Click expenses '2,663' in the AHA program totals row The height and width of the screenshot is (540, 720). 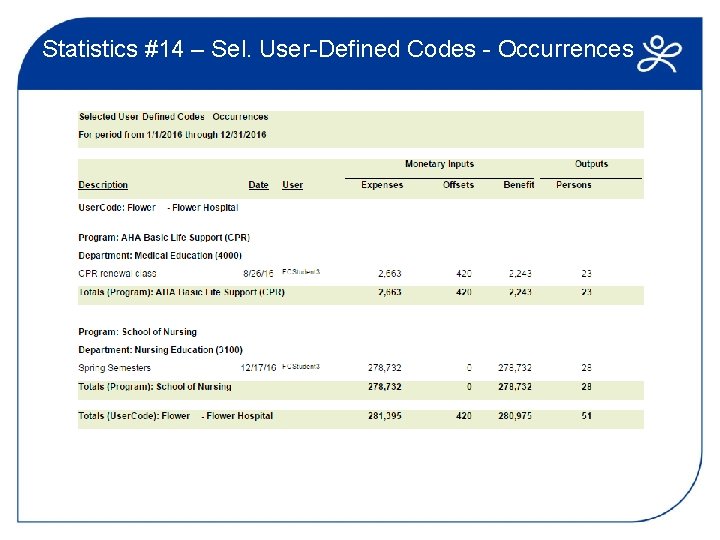390,292
